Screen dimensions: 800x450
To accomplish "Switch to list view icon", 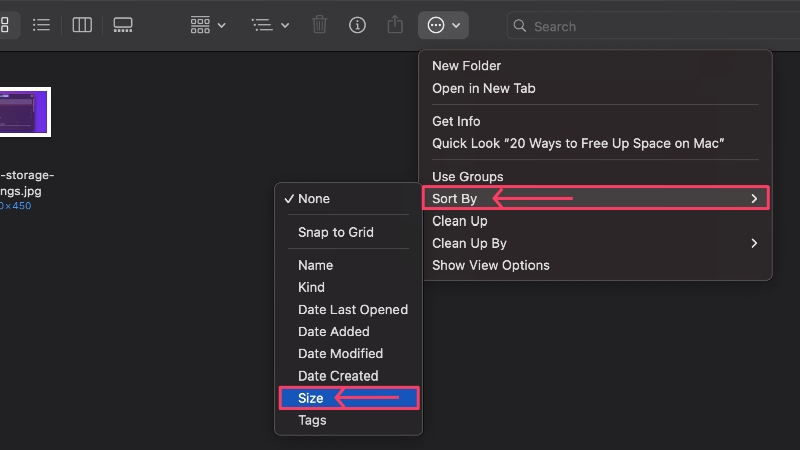I will click(41, 25).
